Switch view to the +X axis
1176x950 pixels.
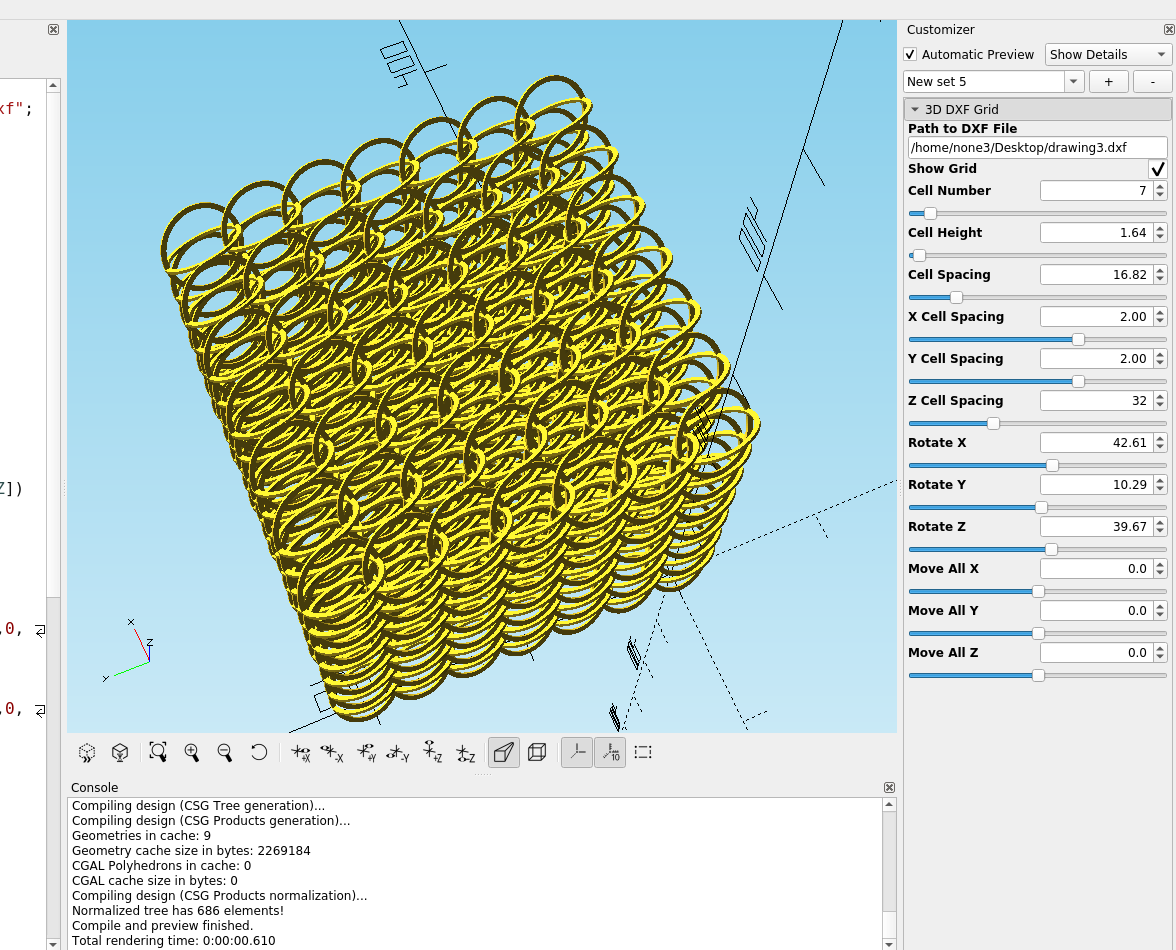pyautogui.click(x=299, y=752)
